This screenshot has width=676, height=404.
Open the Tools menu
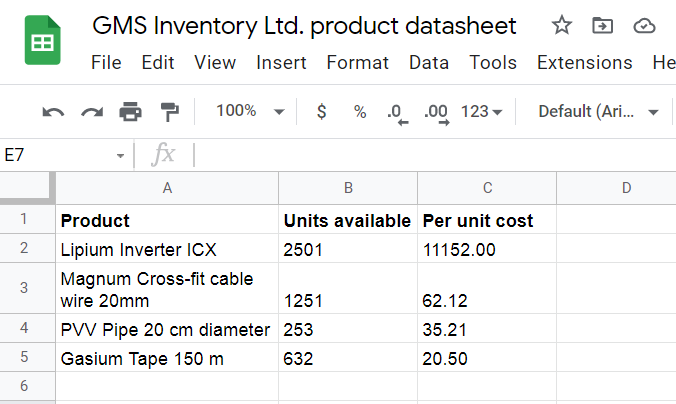[x=493, y=63]
